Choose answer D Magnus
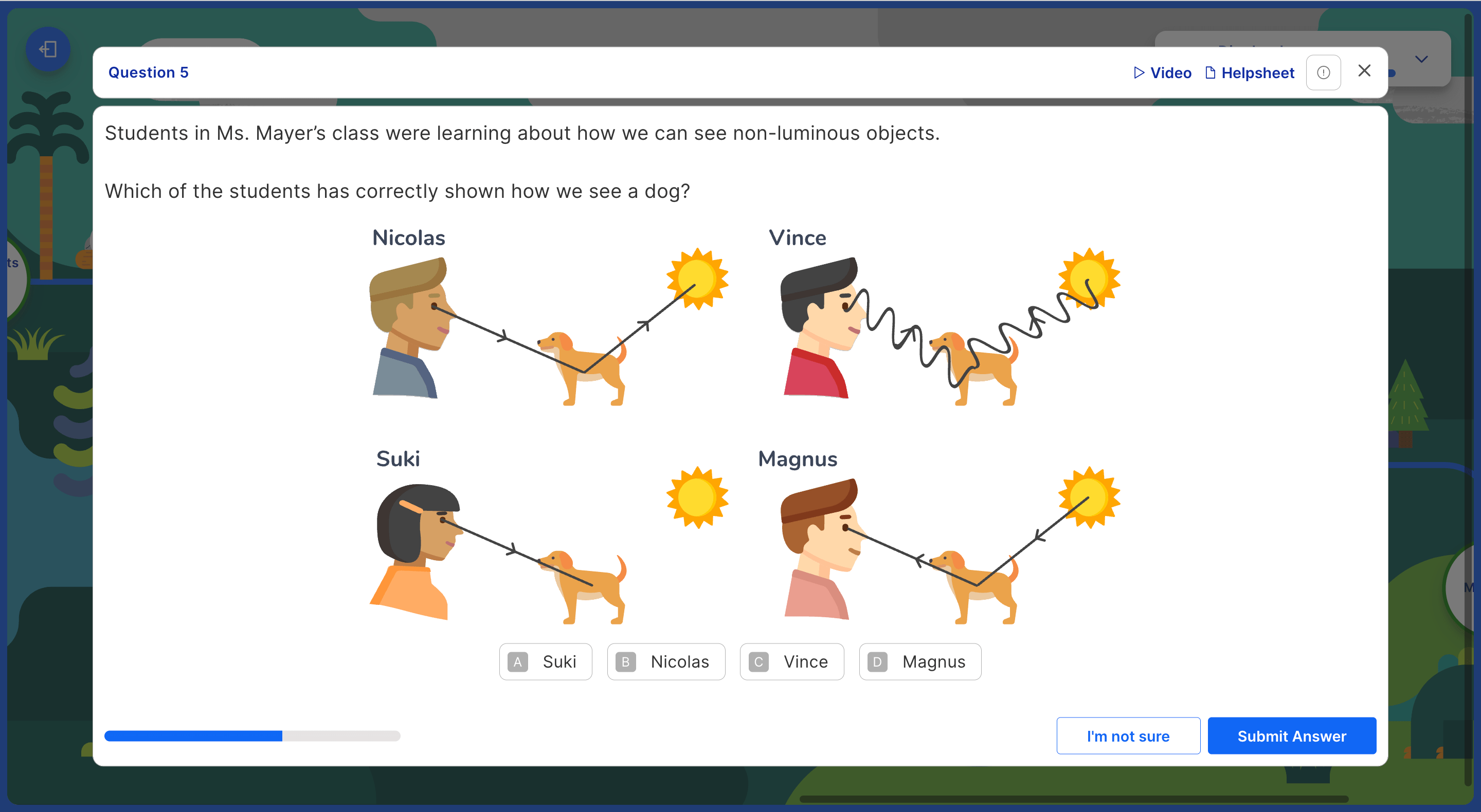Viewport: 1481px width, 812px height. (920, 661)
